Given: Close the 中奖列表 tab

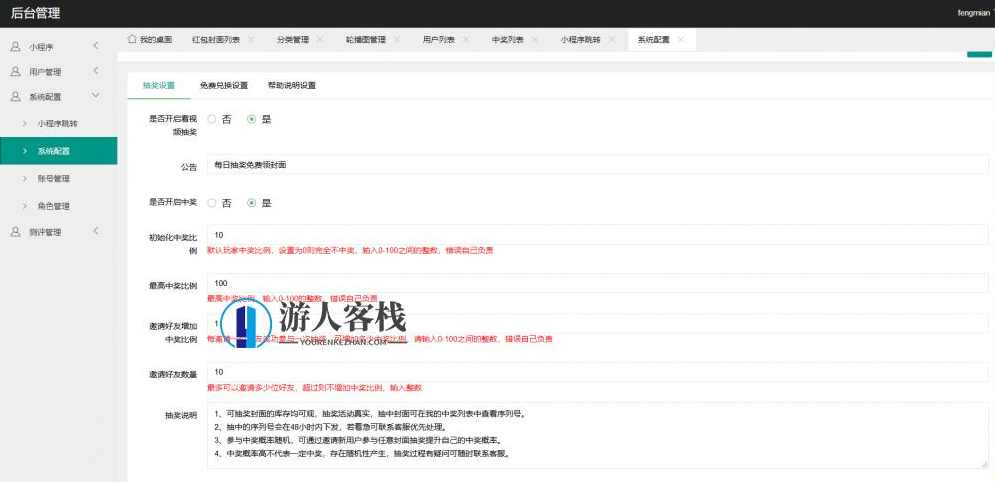Looking at the screenshot, I should click(x=534, y=39).
